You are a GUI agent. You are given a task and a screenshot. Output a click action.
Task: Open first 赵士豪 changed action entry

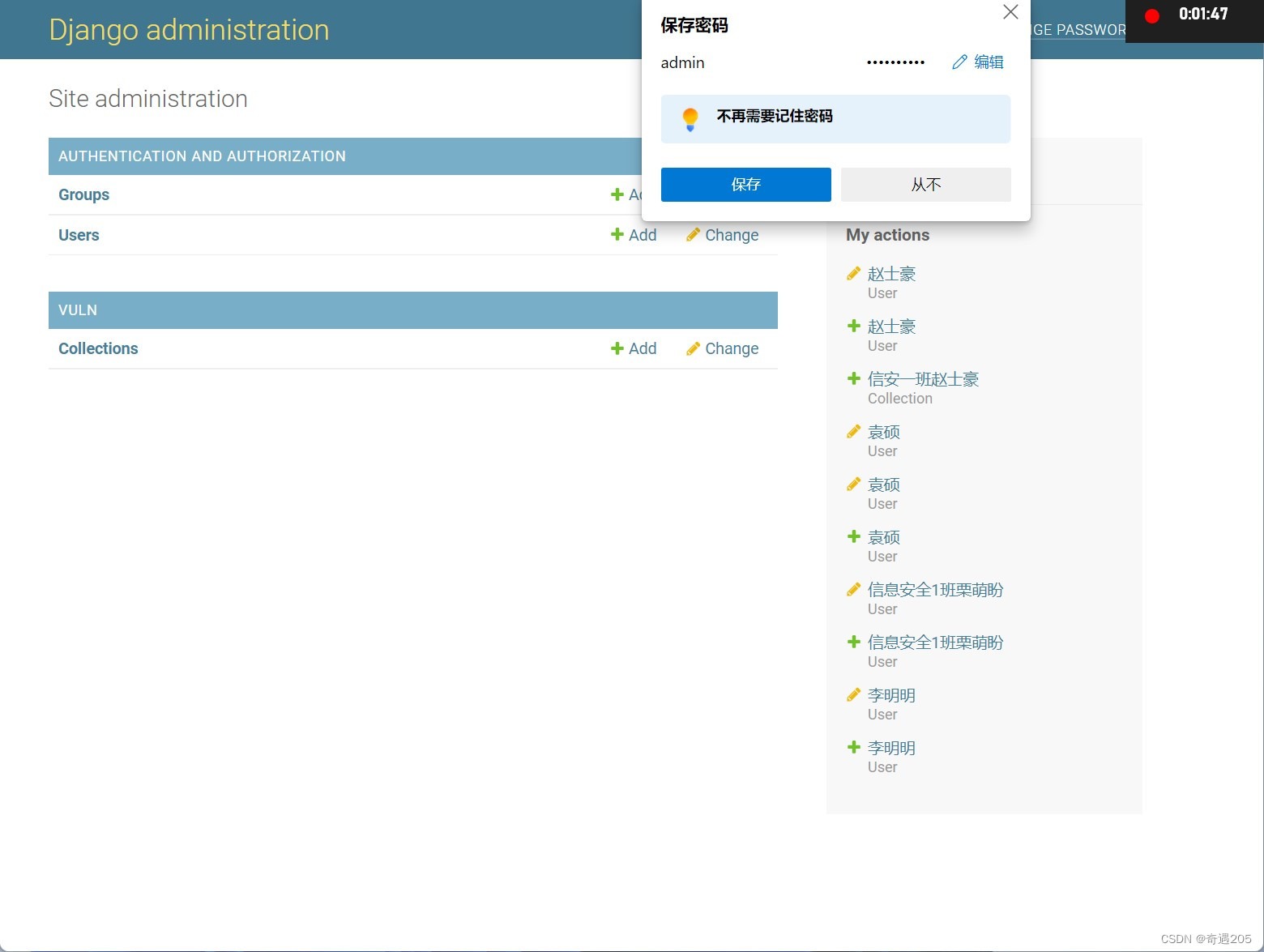tap(891, 274)
